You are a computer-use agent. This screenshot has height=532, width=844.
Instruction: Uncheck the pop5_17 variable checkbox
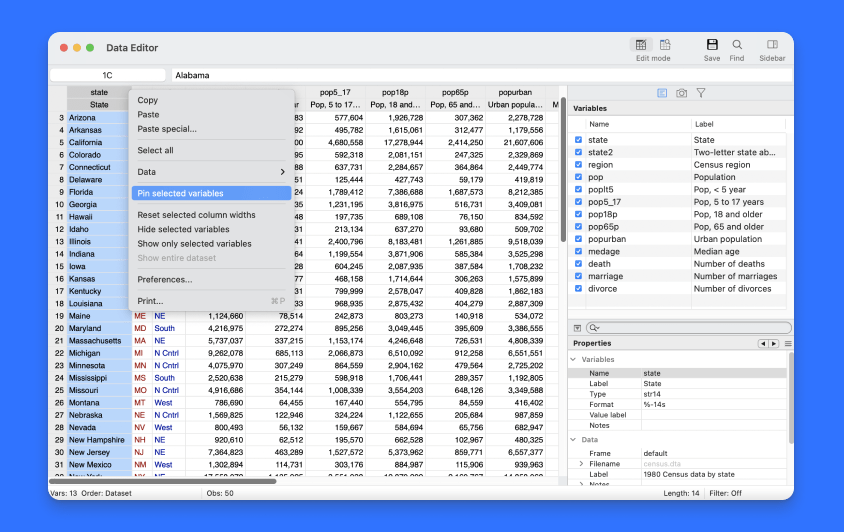(x=578, y=201)
